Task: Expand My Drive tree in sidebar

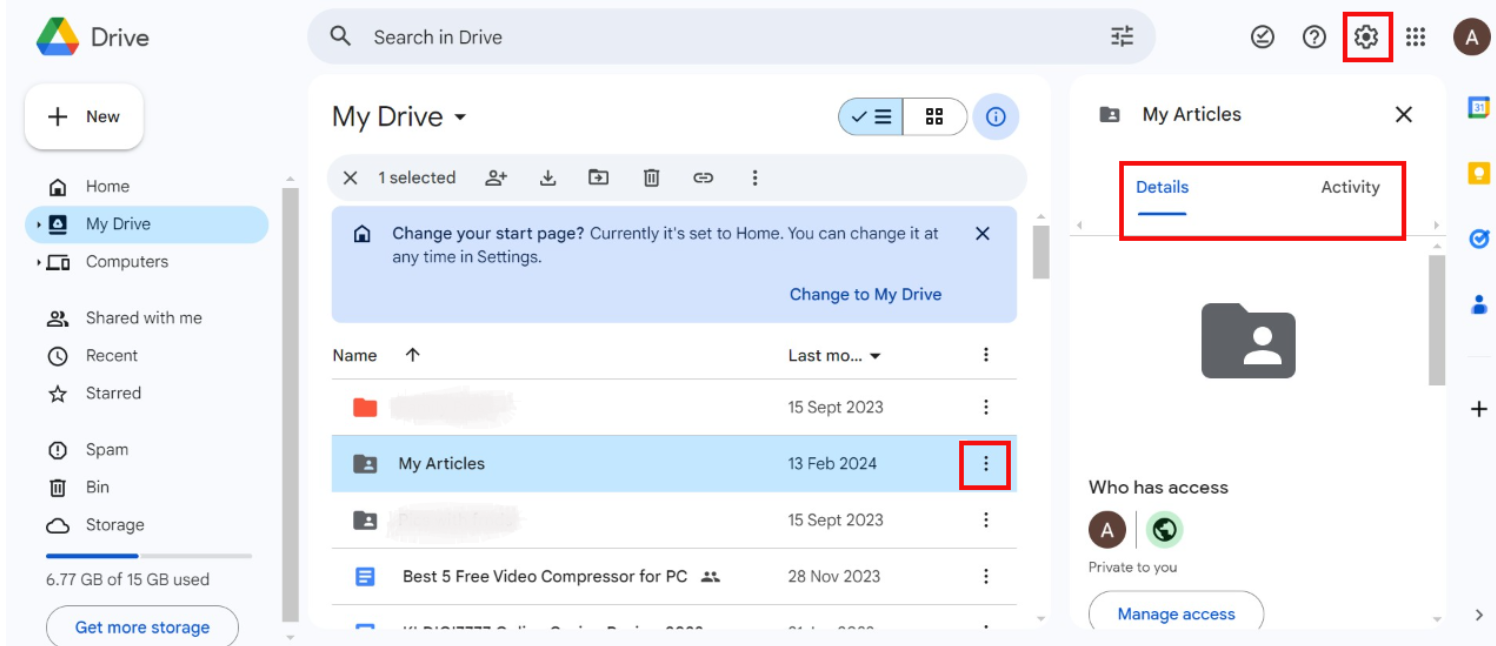Action: click(38, 225)
